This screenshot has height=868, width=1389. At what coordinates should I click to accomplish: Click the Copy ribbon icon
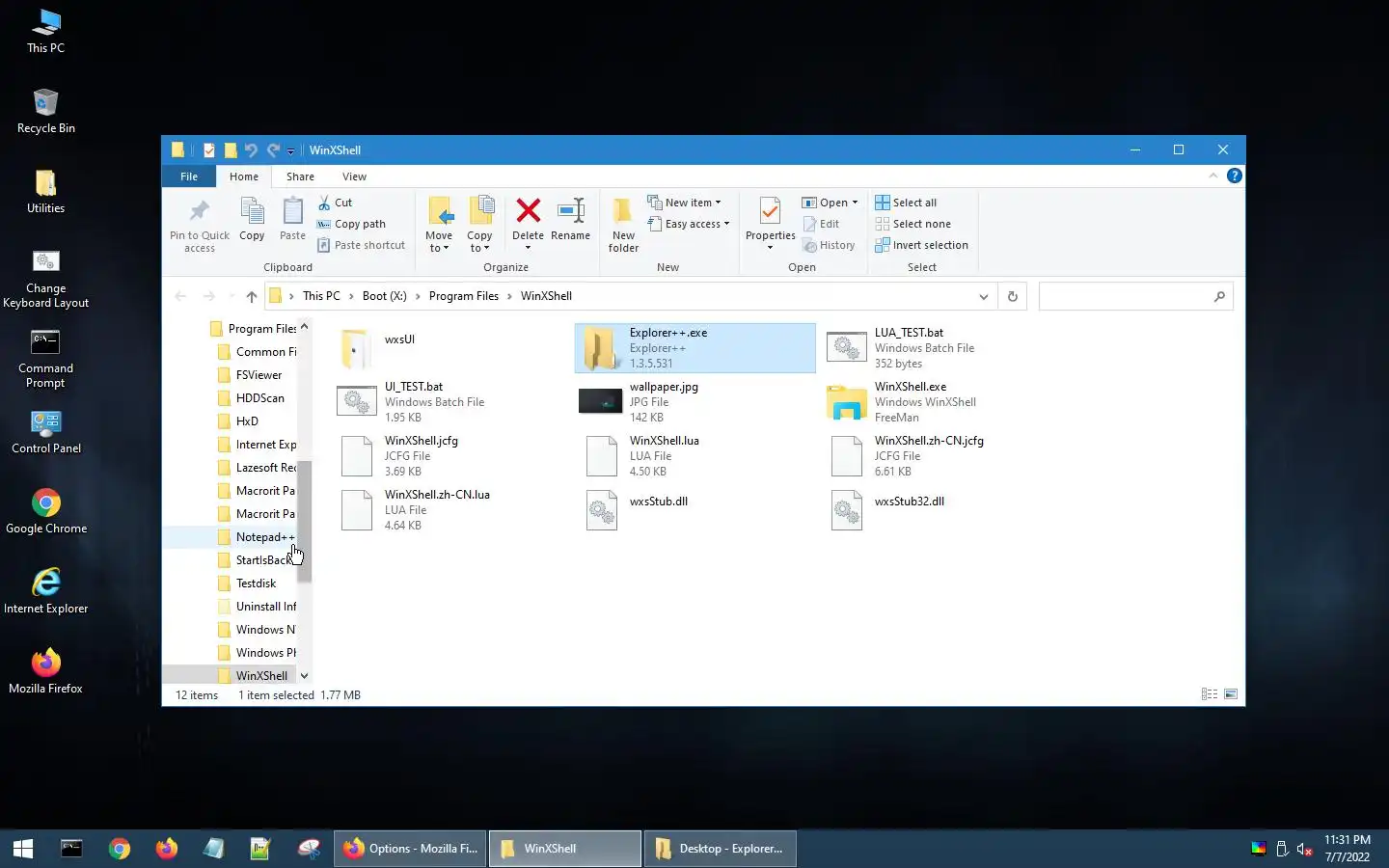tap(252, 219)
